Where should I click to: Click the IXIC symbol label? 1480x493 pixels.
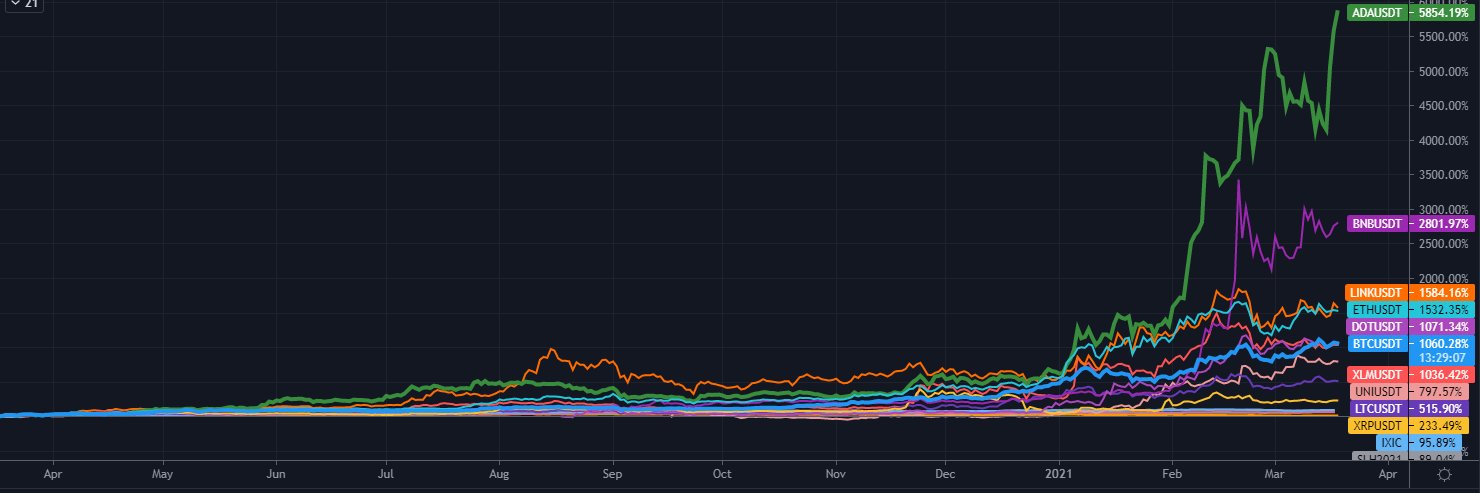click(1392, 443)
